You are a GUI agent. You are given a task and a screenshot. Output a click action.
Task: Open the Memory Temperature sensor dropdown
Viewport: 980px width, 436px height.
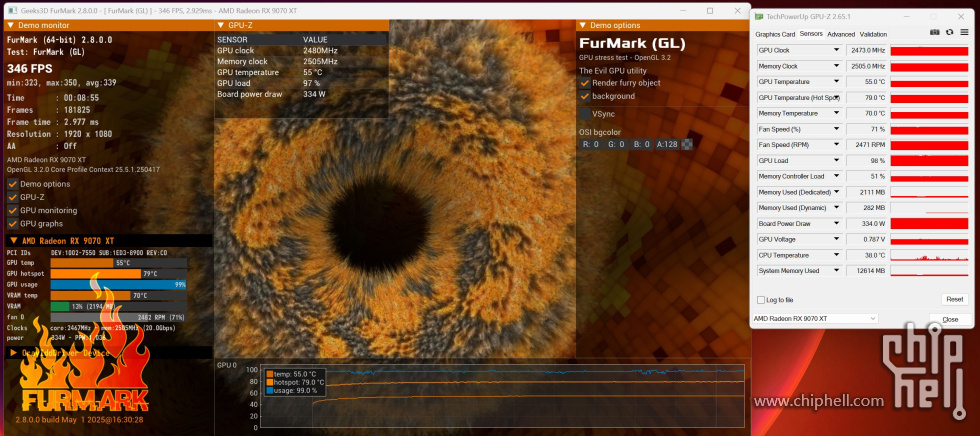[x=836, y=113]
